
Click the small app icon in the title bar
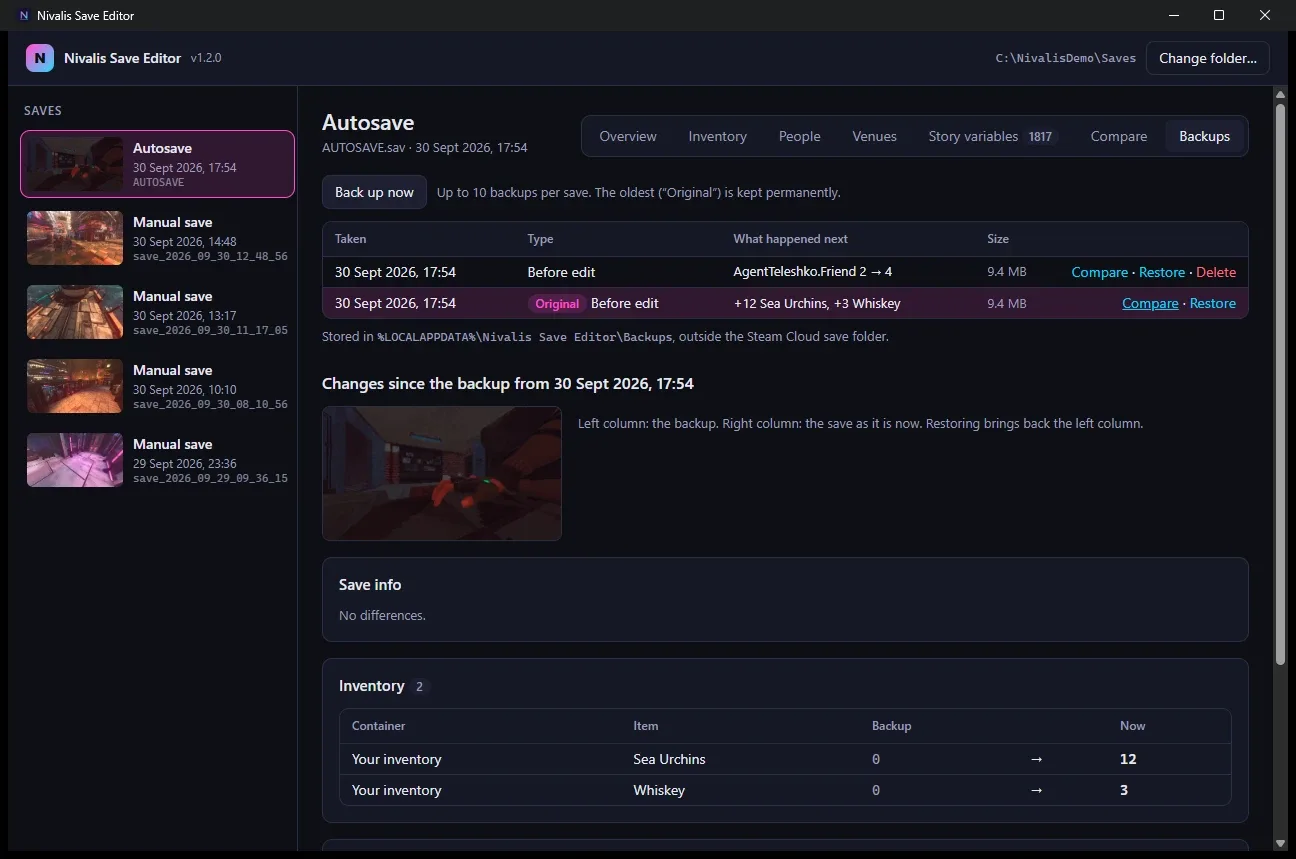coord(24,15)
